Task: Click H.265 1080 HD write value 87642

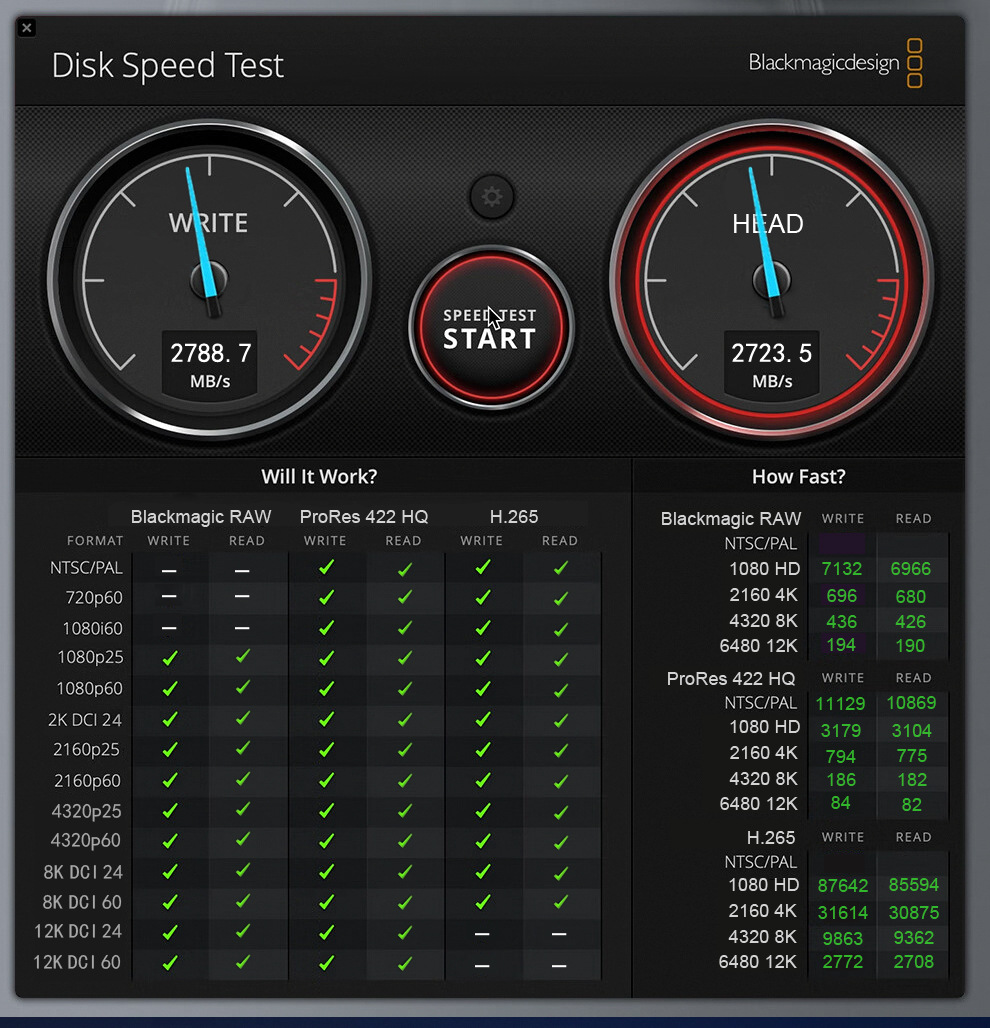Action: click(x=843, y=886)
